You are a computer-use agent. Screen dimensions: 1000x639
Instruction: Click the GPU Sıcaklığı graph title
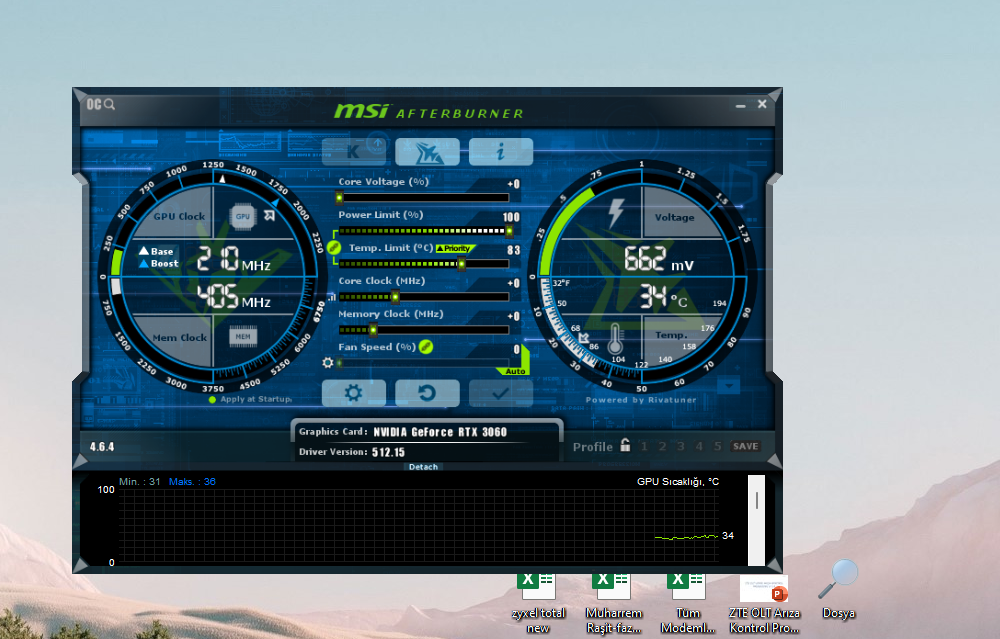pyautogui.click(x=677, y=481)
